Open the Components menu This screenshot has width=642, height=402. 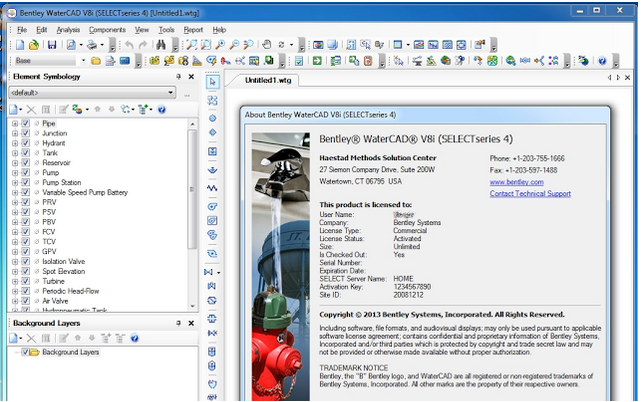(107, 30)
